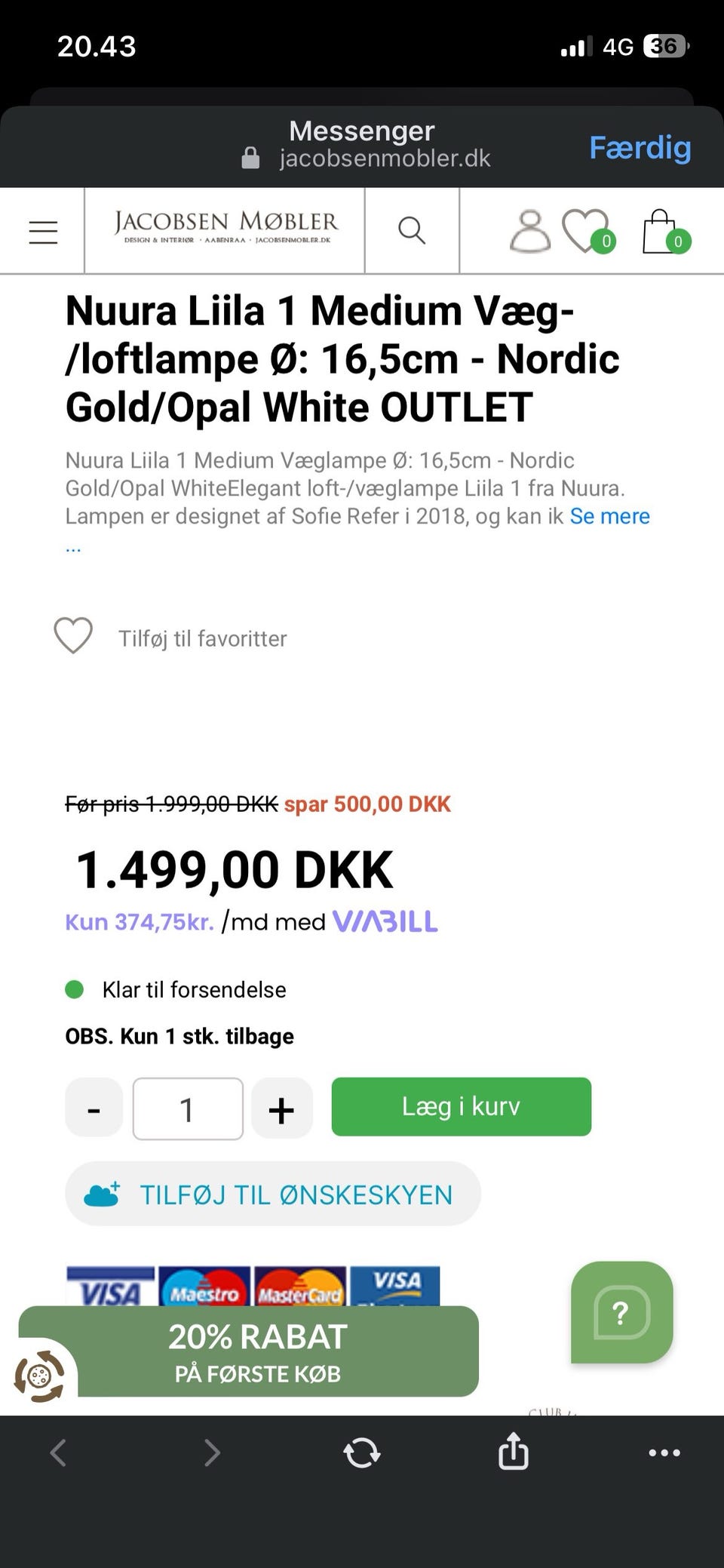Tap the search magnifier icon
The width and height of the screenshot is (724, 1568).
pyautogui.click(x=412, y=230)
